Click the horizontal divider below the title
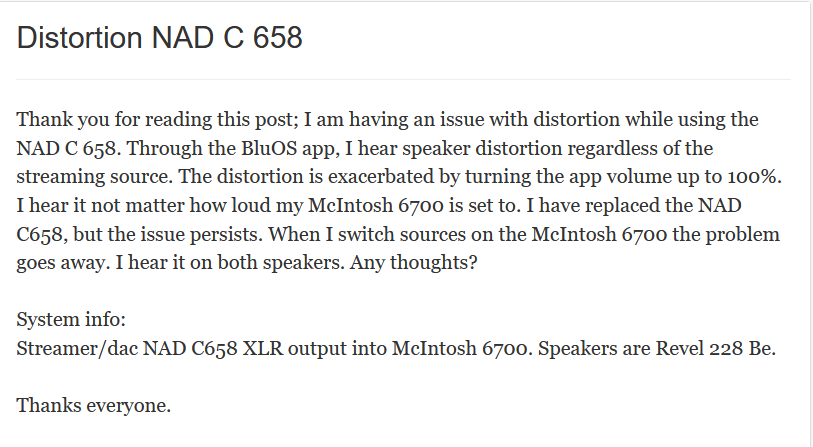813x447 pixels. (x=403, y=79)
